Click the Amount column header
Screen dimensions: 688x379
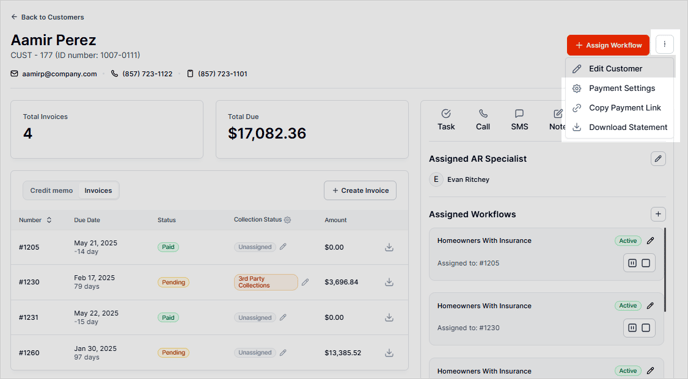336,220
